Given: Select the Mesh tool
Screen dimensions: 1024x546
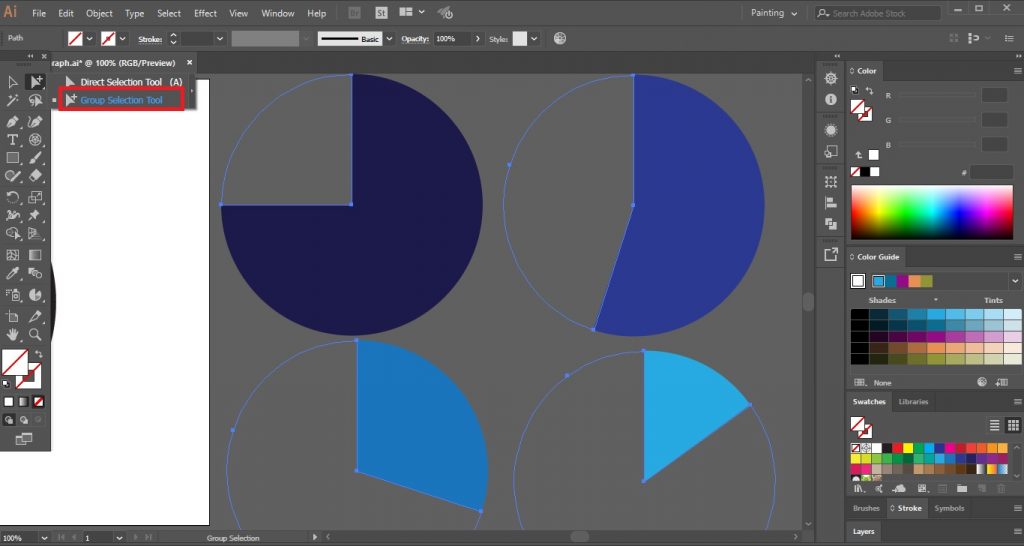Looking at the screenshot, I should 12,255.
